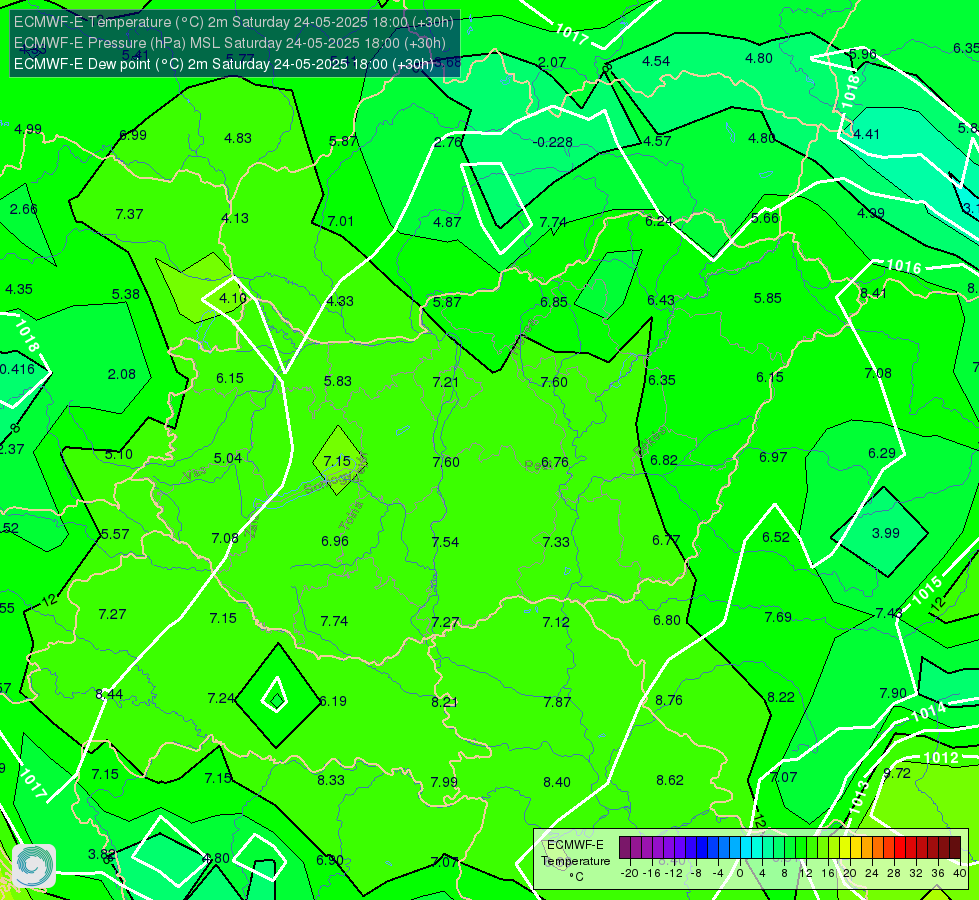Click the 8.40 dew point value
Image resolution: width=979 pixels, height=900 pixels.
pos(556,782)
